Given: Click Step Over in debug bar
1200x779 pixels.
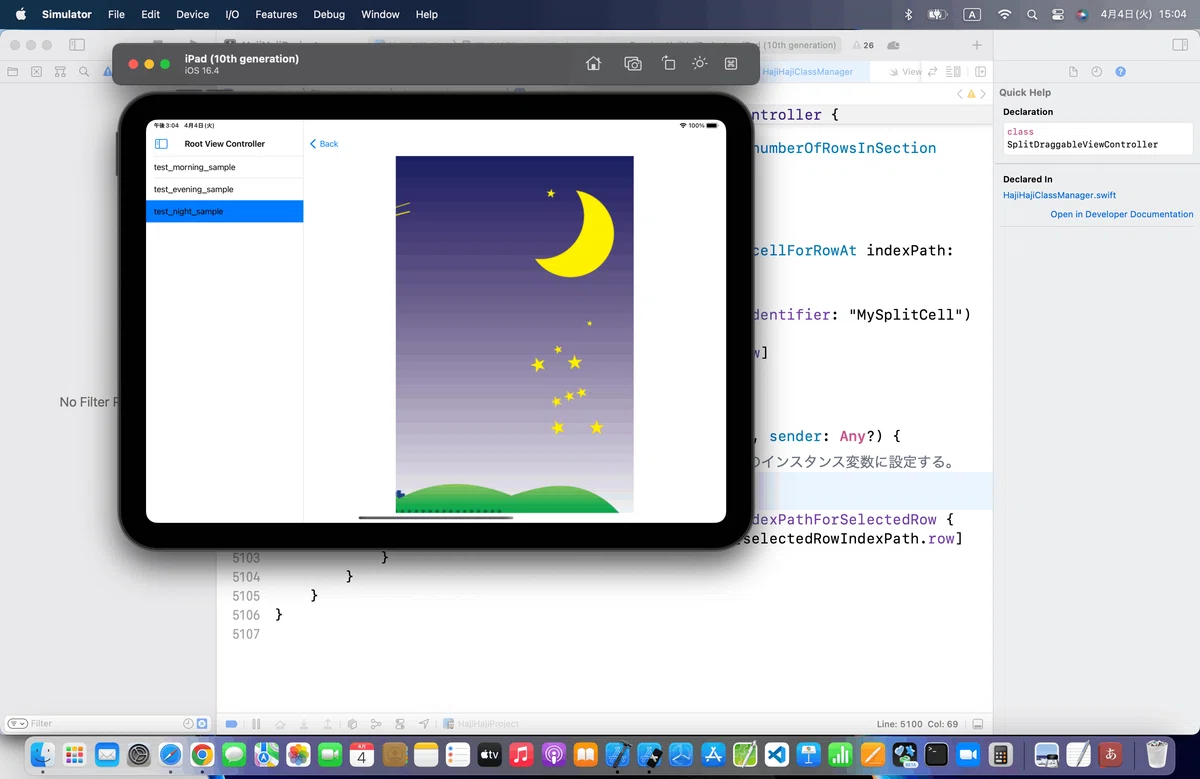Looking at the screenshot, I should pos(280,724).
